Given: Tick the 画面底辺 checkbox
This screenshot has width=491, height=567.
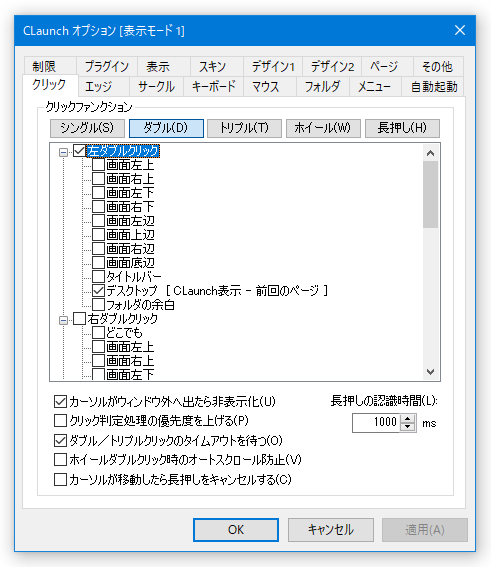Looking at the screenshot, I should click(98, 263).
